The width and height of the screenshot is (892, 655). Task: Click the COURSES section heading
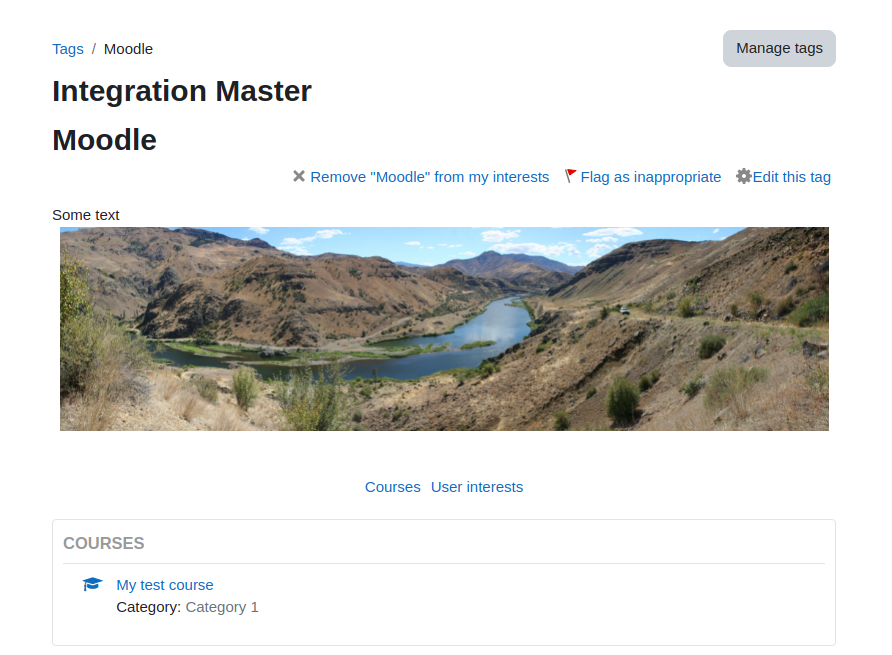click(x=104, y=543)
